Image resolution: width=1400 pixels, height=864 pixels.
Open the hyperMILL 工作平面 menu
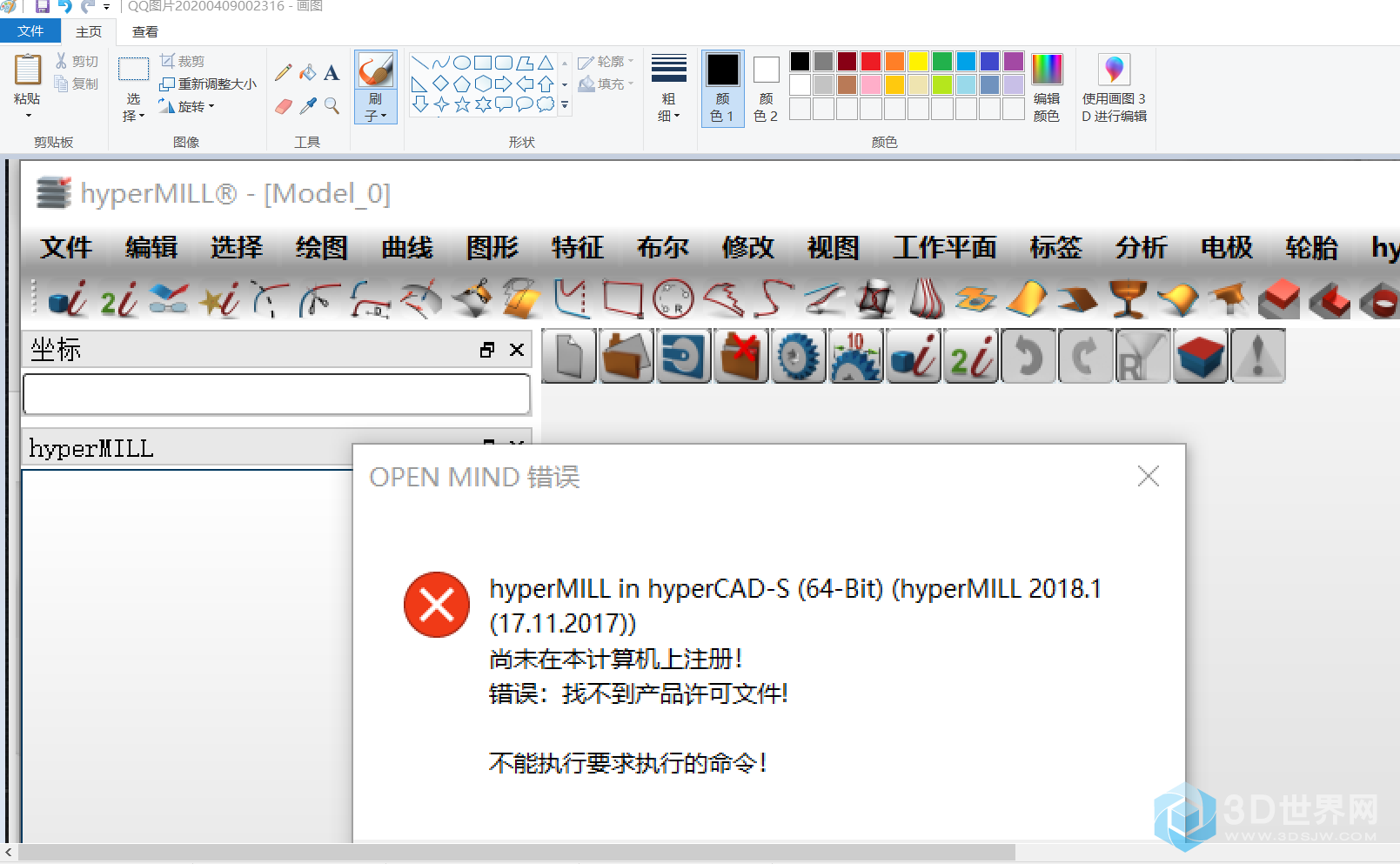(945, 248)
